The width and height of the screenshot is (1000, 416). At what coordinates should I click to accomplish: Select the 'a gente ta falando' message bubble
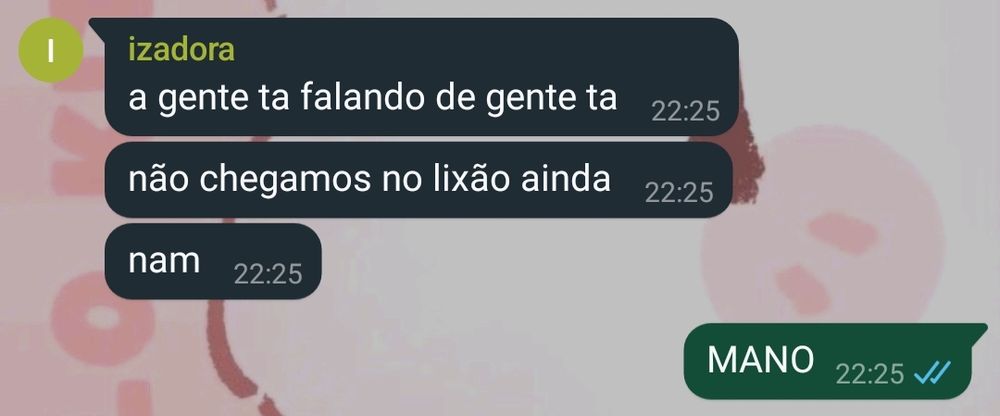click(422, 77)
